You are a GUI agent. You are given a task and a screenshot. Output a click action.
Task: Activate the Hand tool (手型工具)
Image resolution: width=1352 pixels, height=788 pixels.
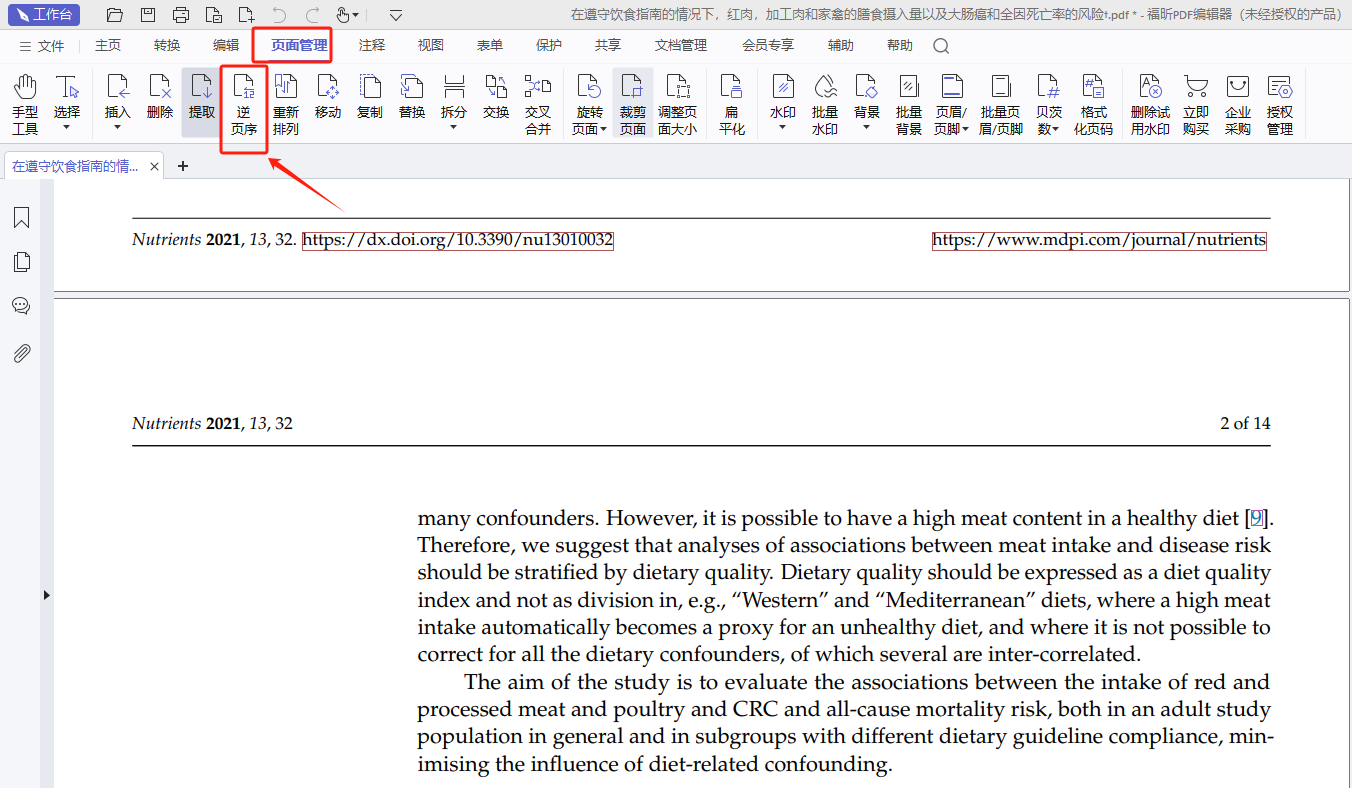25,104
